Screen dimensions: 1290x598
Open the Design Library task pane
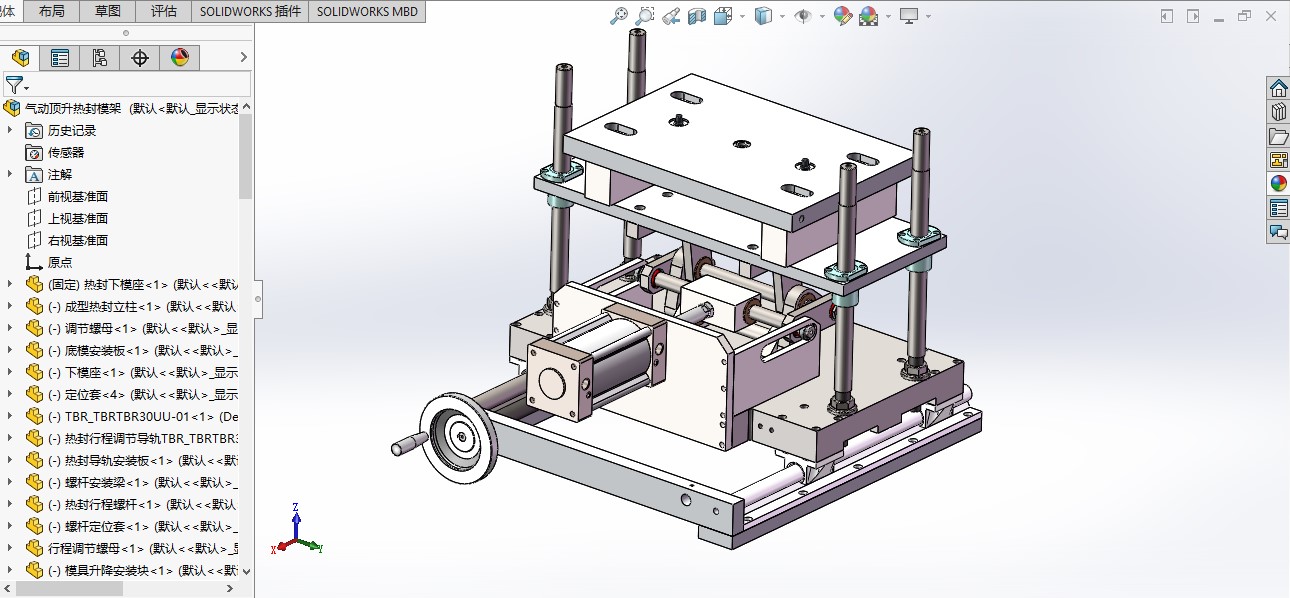1278,112
